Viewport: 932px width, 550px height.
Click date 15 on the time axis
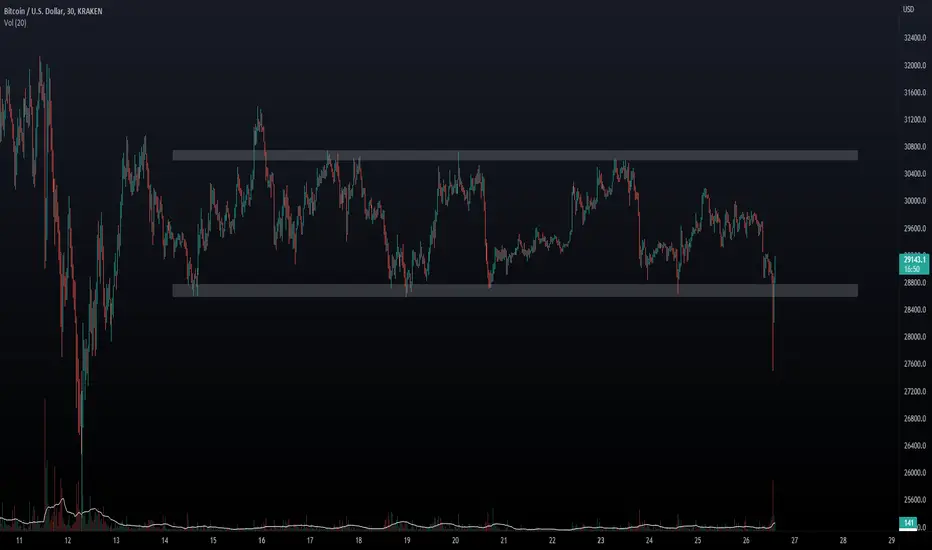[213, 540]
